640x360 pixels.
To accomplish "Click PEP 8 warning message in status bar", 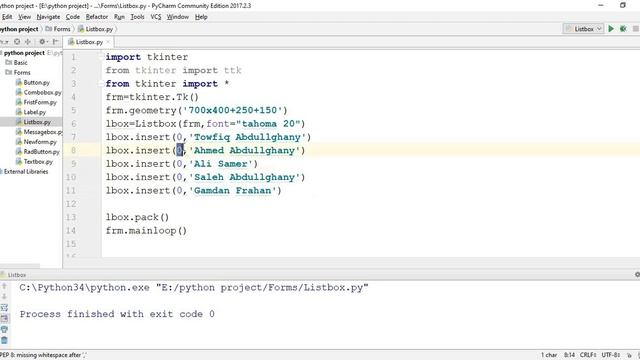I will tap(43, 355).
